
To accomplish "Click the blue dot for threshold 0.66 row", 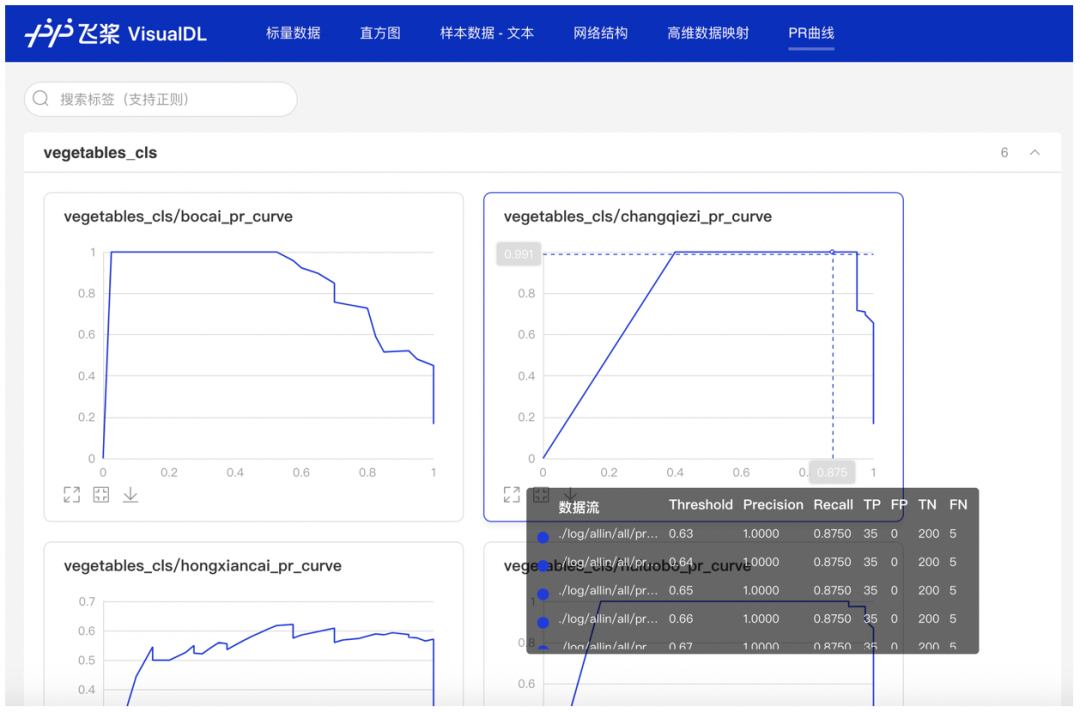I will tap(543, 623).
